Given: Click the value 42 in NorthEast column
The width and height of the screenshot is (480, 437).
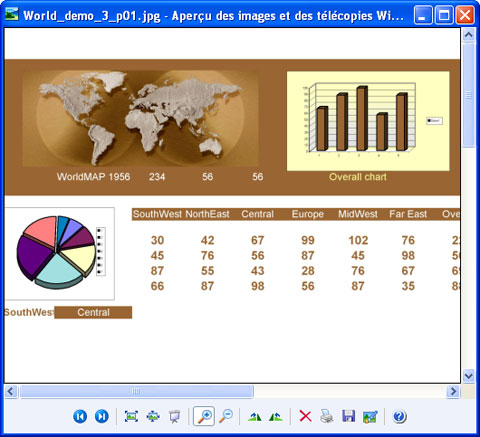Looking at the screenshot, I should point(207,240).
